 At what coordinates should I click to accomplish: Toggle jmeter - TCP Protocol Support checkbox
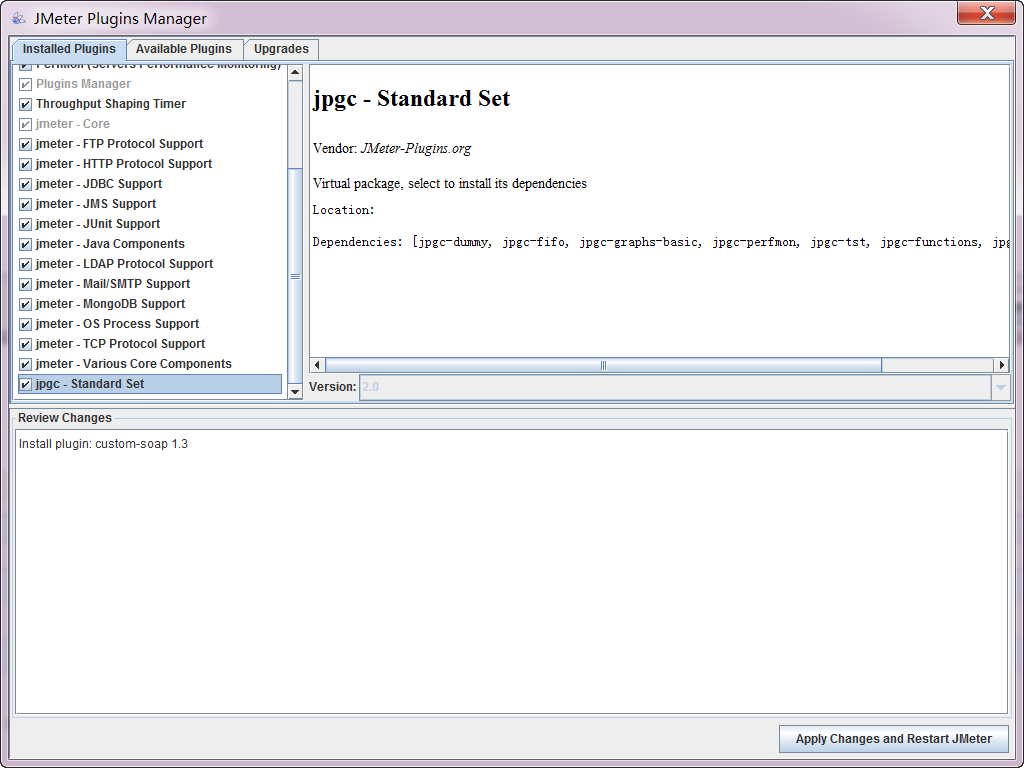click(25, 345)
